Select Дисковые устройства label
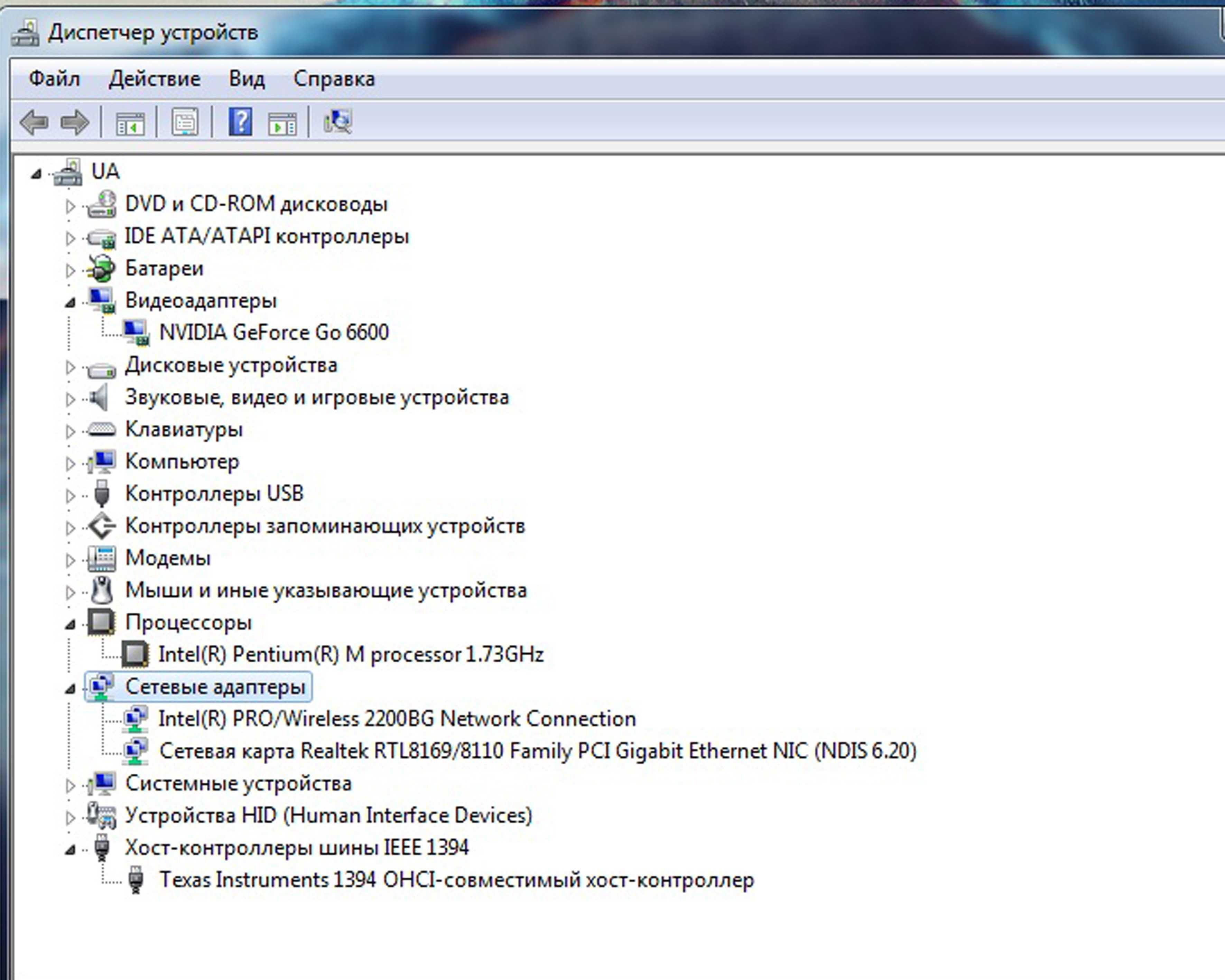The image size is (1225, 980). 231,365
